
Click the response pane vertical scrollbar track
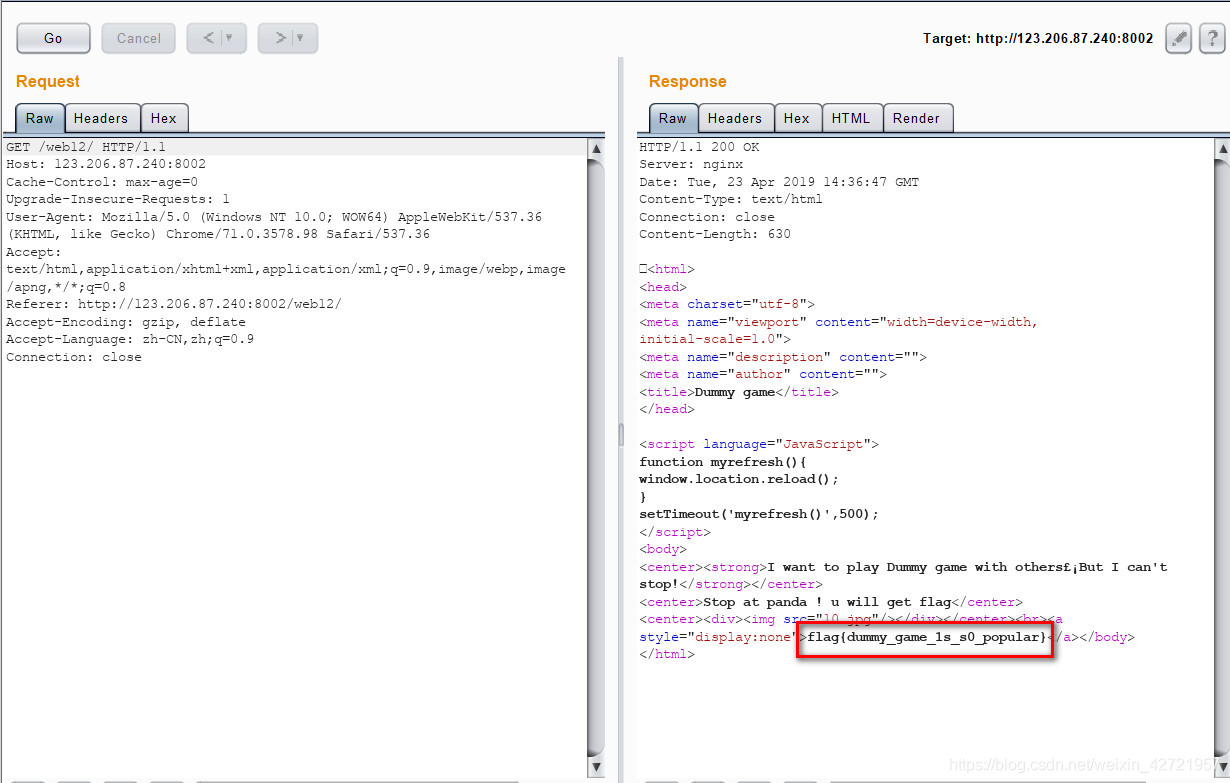[x=1221, y=457]
